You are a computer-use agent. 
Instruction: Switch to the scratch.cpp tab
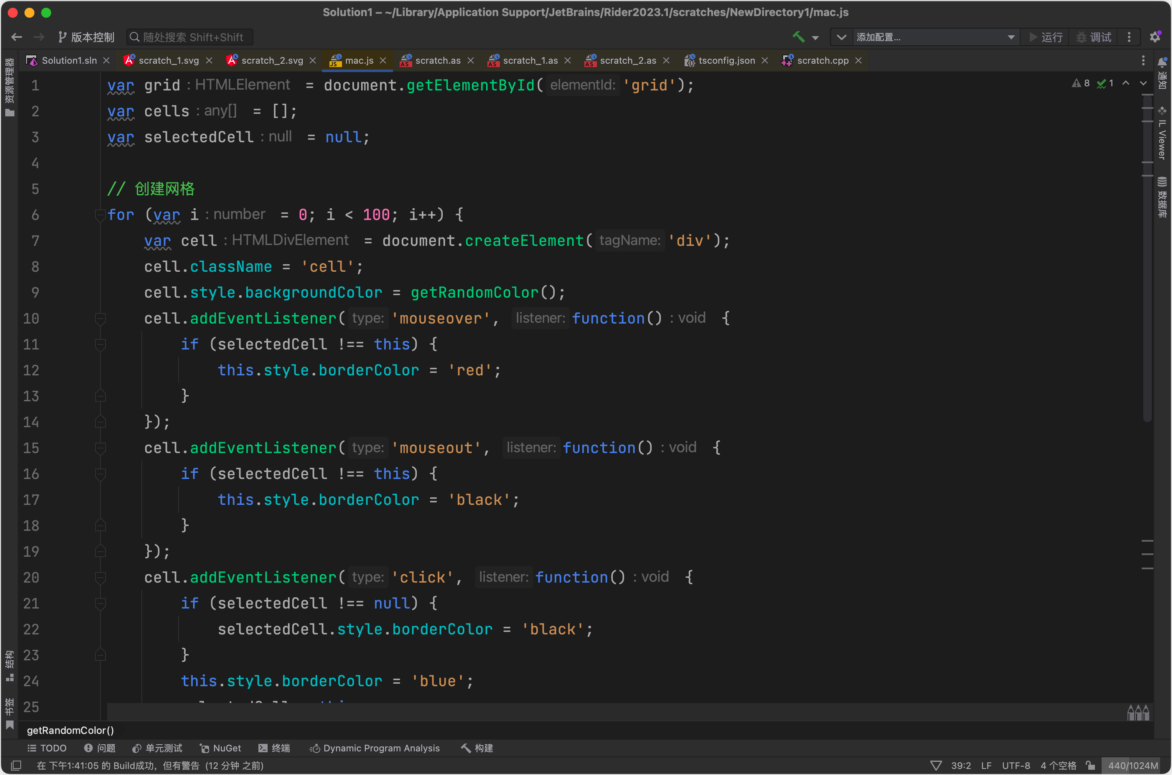(822, 61)
